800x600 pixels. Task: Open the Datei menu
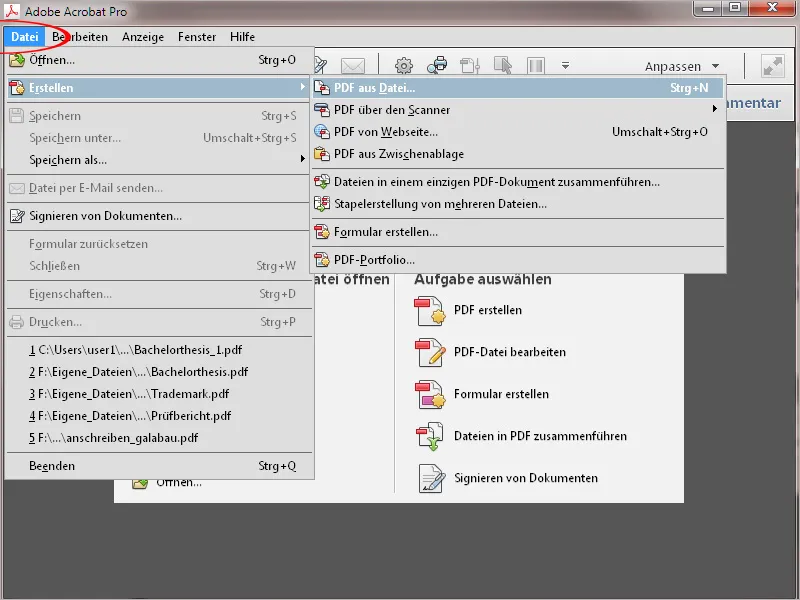24,37
